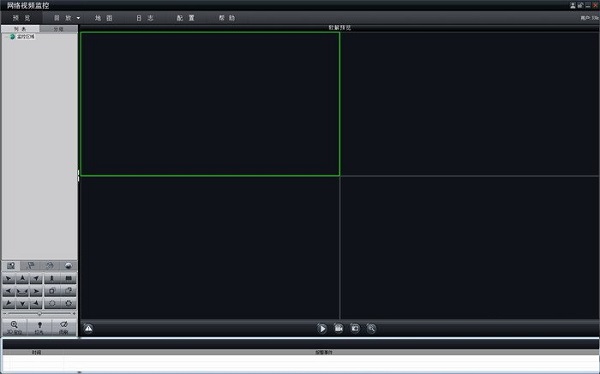
Task: Start preview with the play button
Action: 322,328
